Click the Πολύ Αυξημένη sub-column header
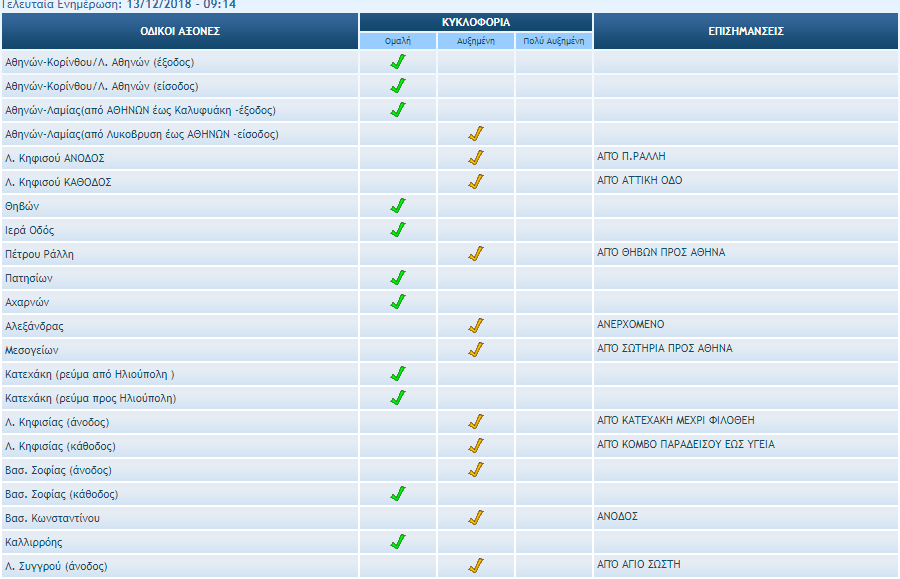Image resolution: width=900 pixels, height=579 pixels. click(x=554, y=41)
